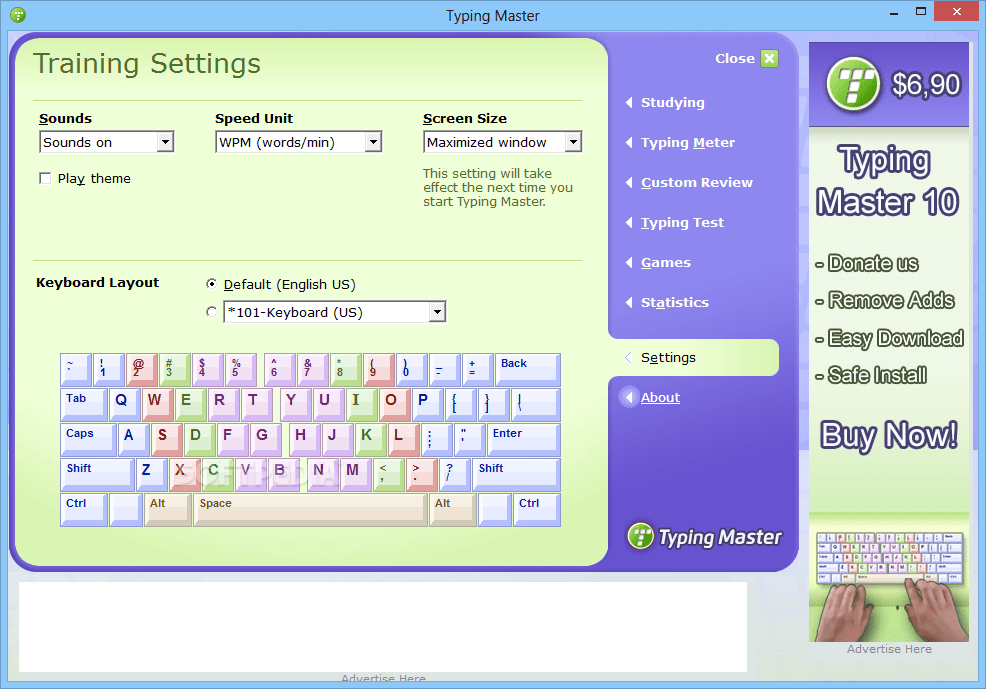The image size is (986, 689).
Task: Click the left Alt key on keyboard diagram
Action: (167, 509)
